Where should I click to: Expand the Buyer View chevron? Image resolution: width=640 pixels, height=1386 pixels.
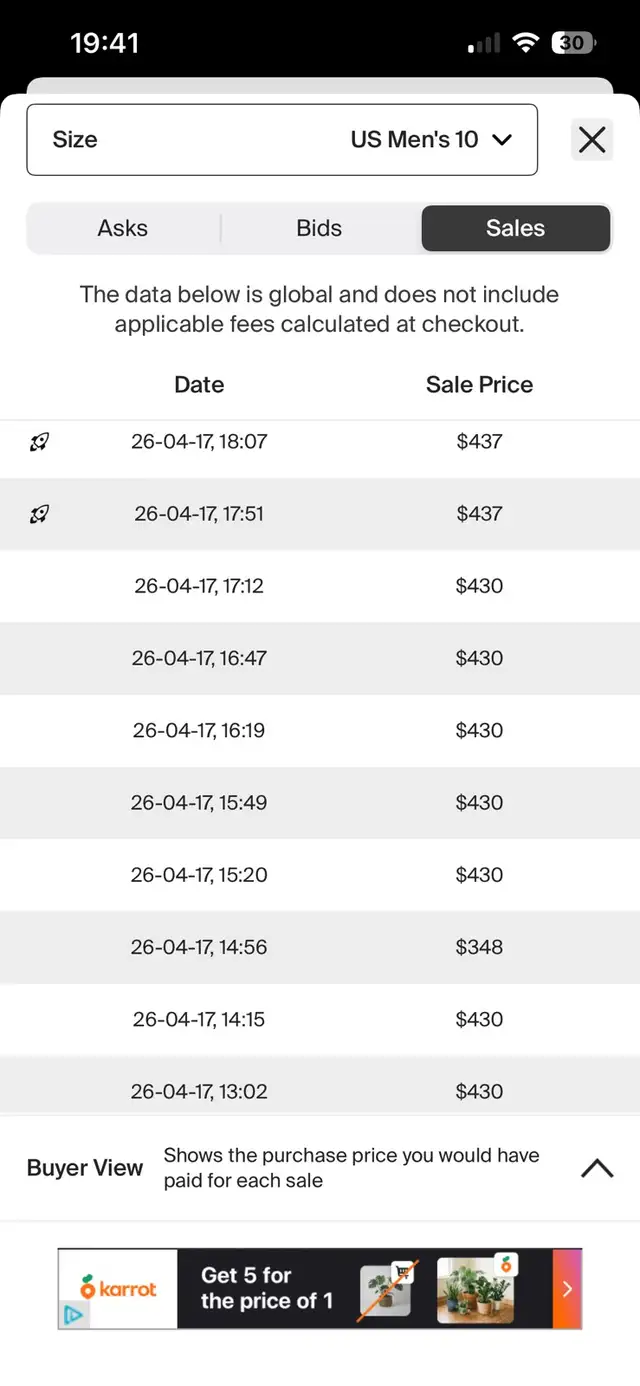pyautogui.click(x=597, y=1168)
